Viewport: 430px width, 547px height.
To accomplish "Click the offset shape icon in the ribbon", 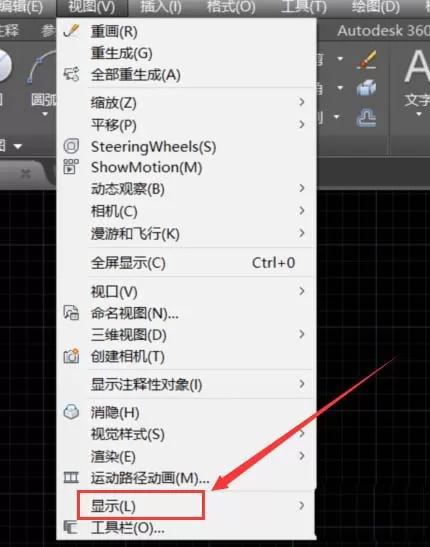I will click(x=366, y=117).
